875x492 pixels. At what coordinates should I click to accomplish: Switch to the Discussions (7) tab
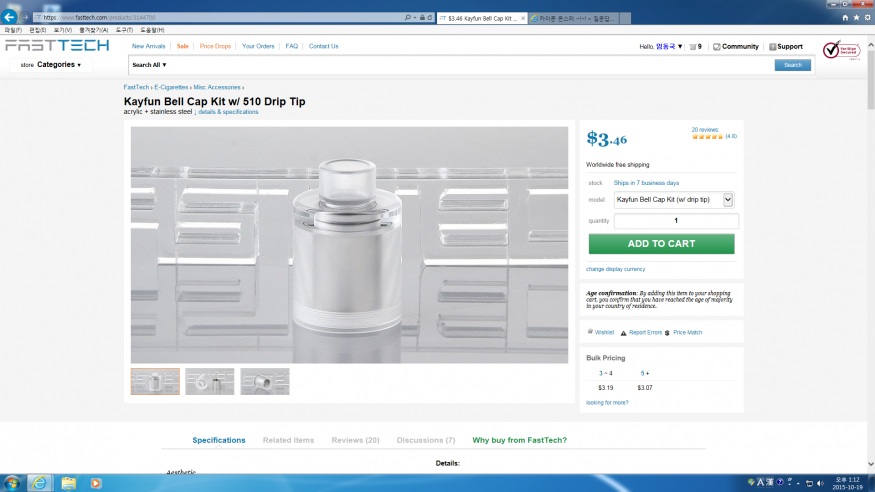(x=426, y=440)
